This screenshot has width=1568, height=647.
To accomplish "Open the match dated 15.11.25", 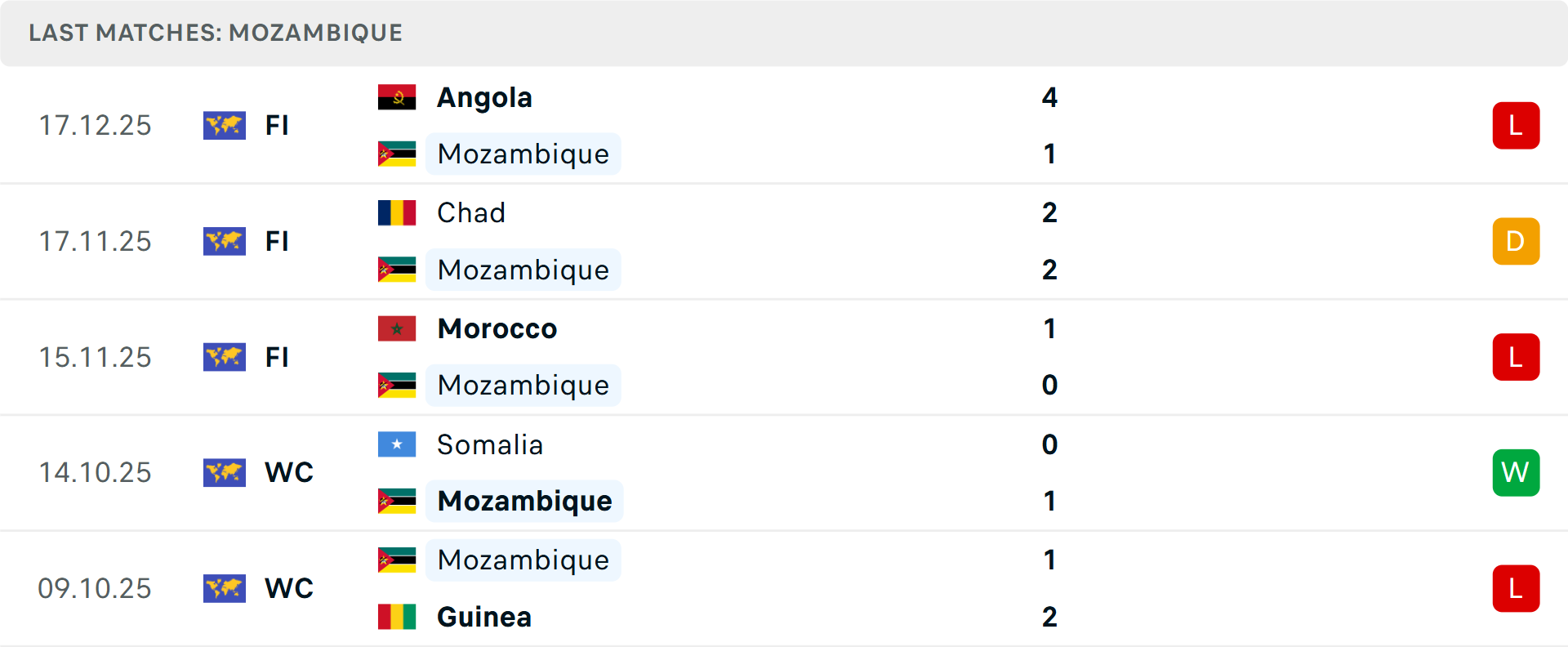I will [95, 357].
